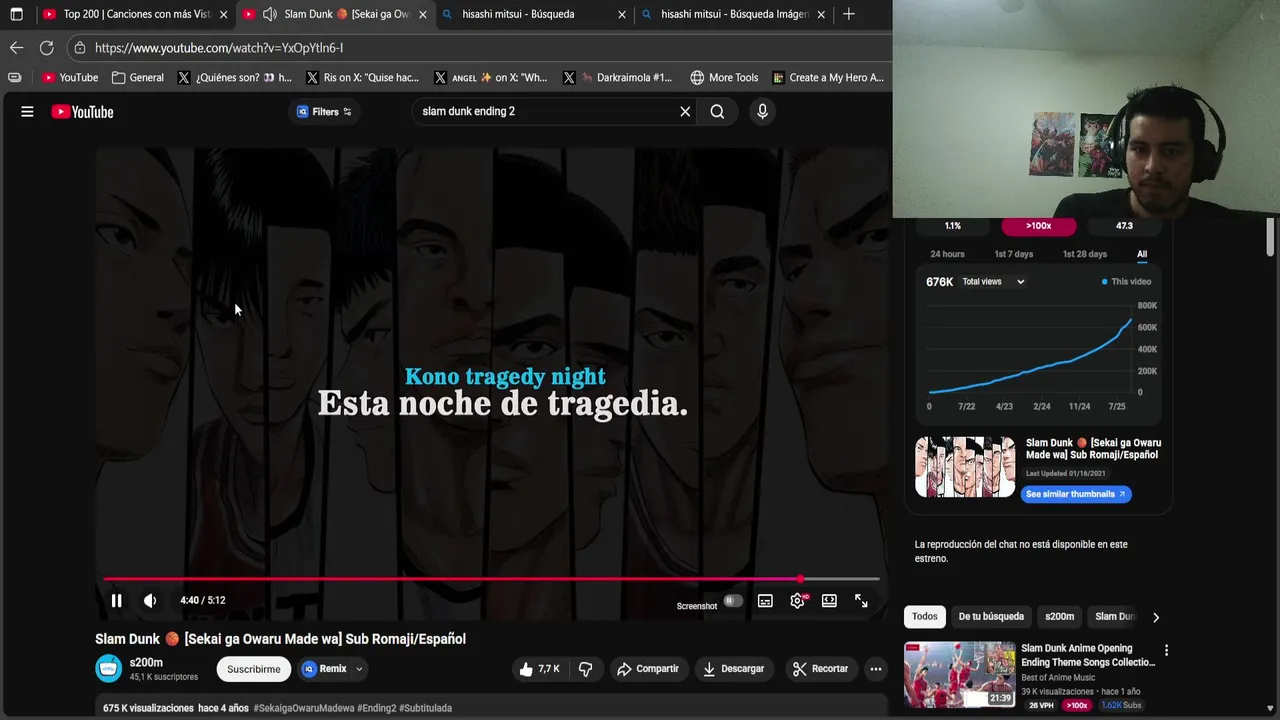Open the Total views dropdown
The image size is (1280, 720).
point(993,282)
